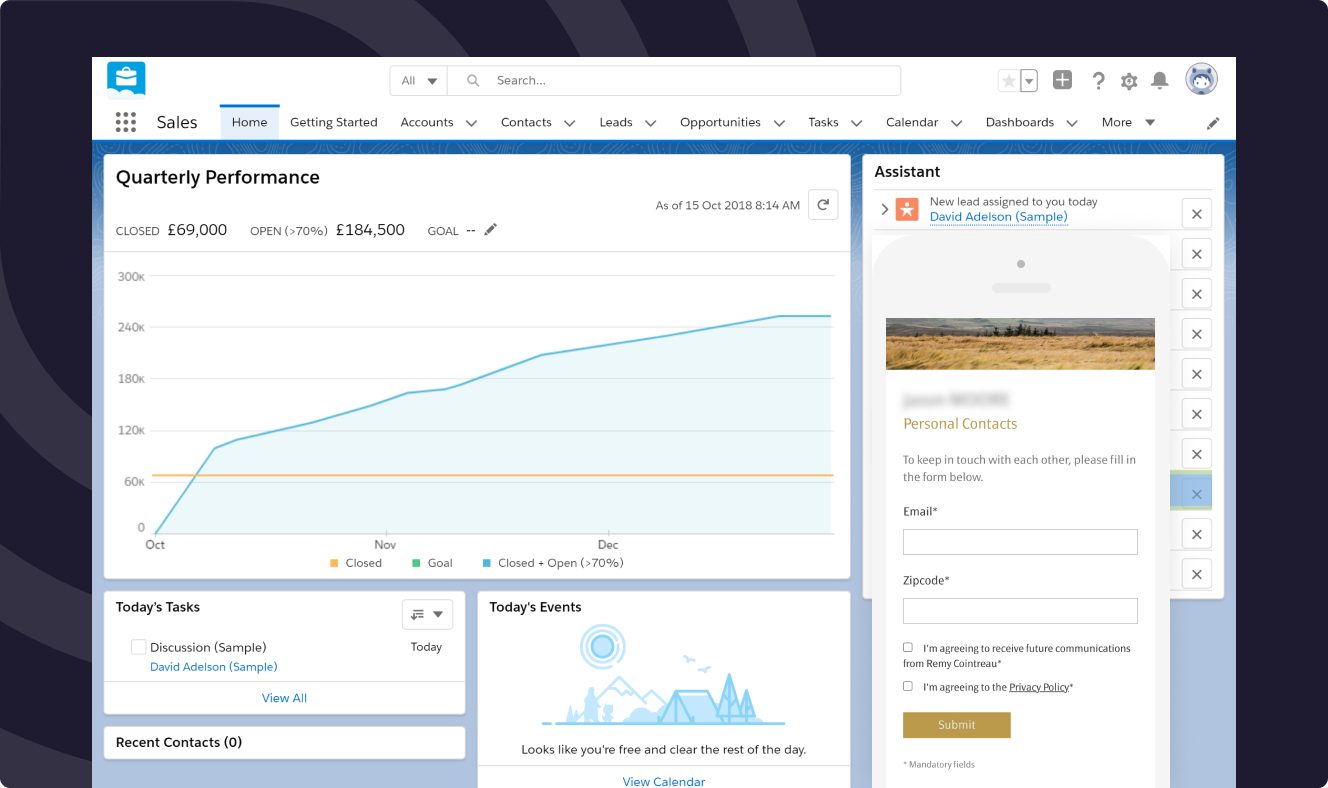Open the View Calendar link
1328x788 pixels.
pos(664,781)
